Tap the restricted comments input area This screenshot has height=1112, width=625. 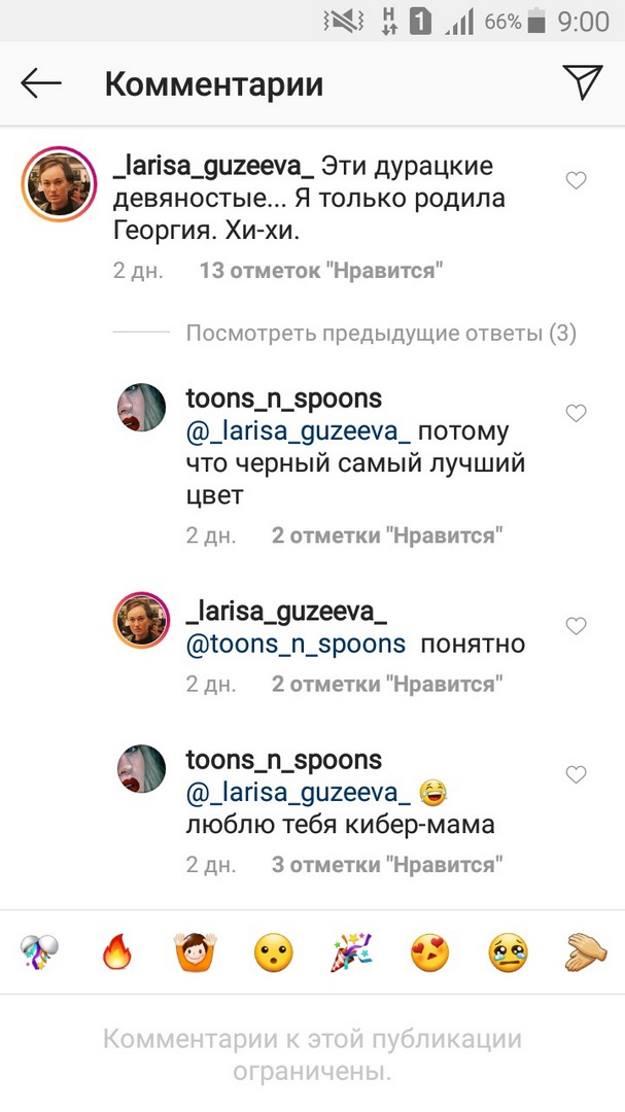click(x=312, y=1055)
